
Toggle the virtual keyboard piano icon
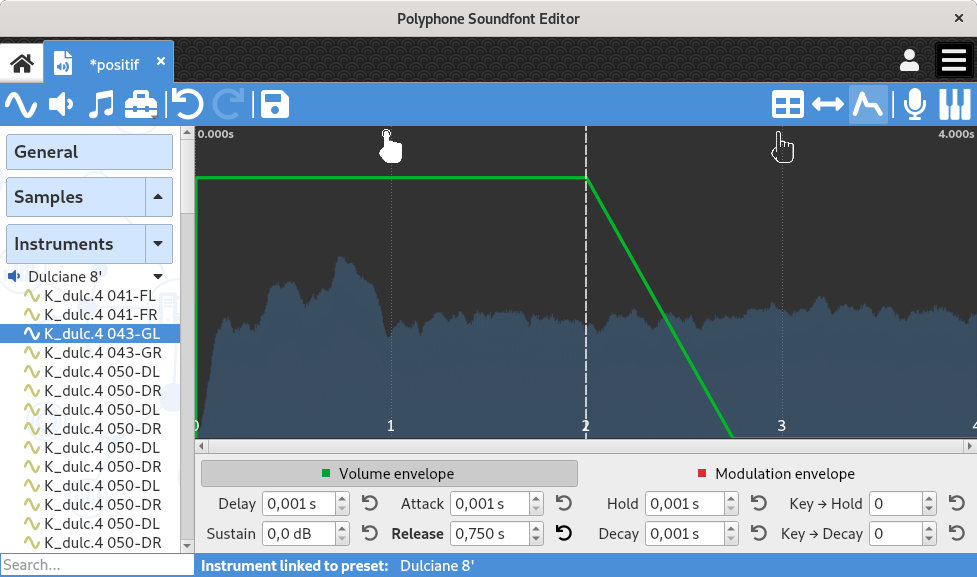click(x=955, y=104)
